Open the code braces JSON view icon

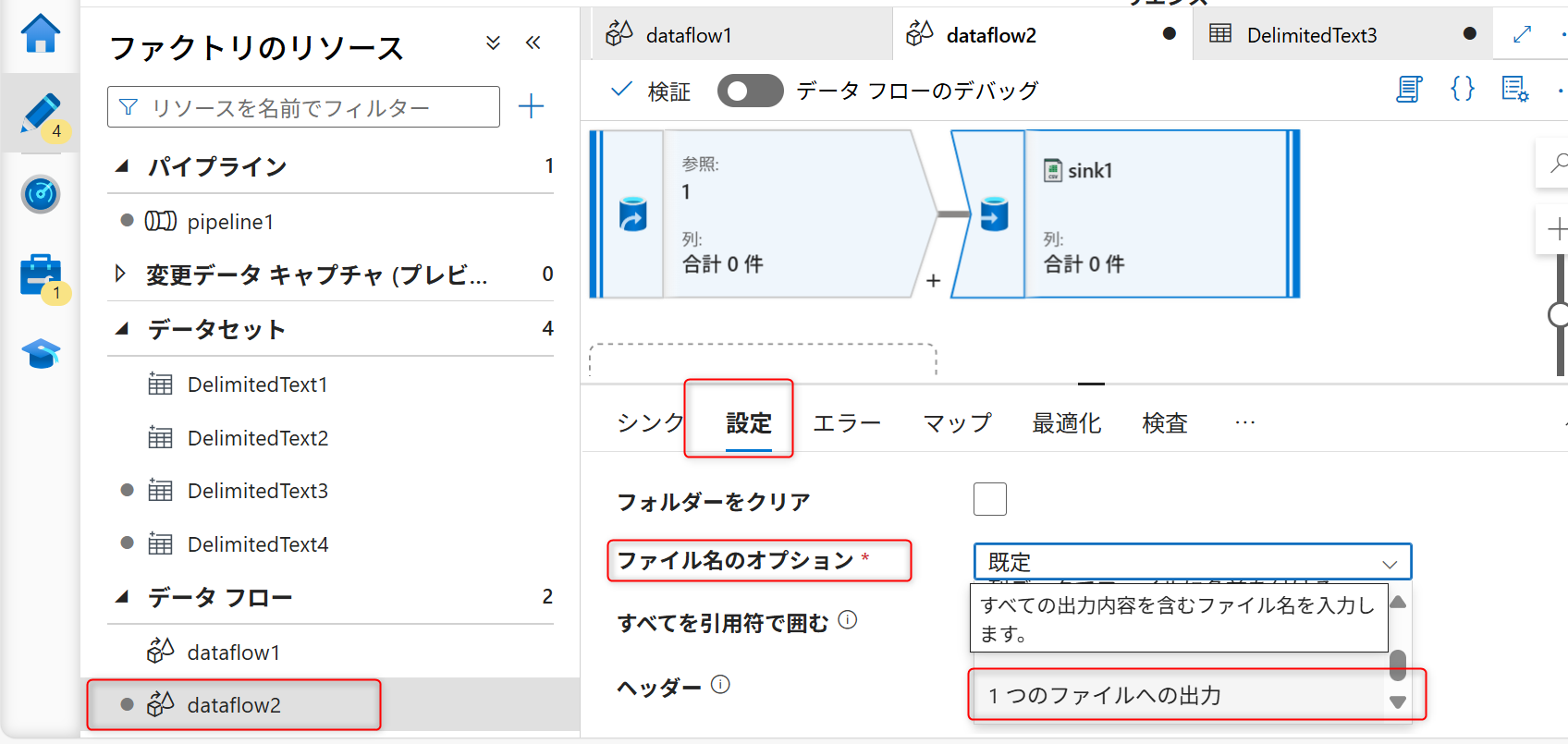[1463, 90]
